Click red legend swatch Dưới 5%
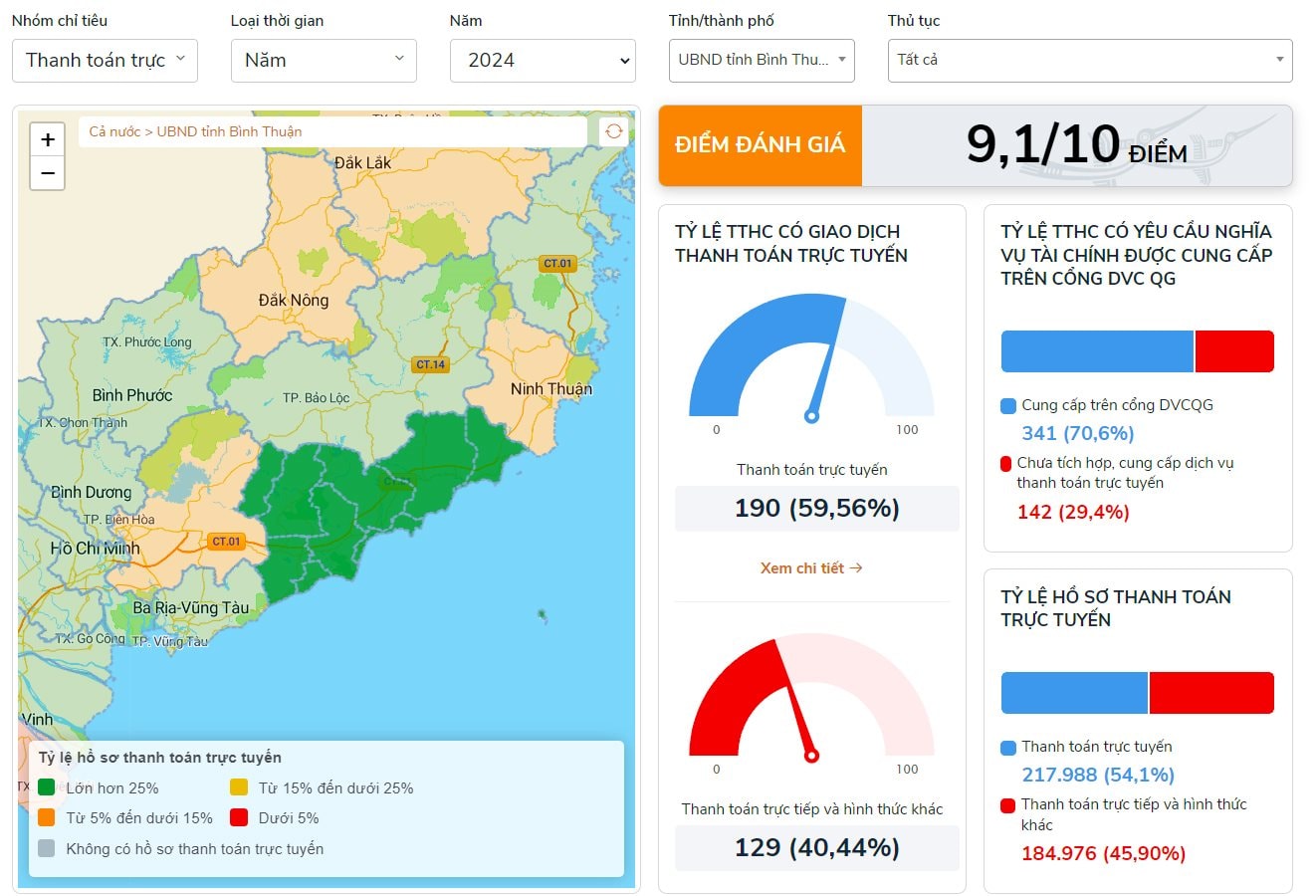Image resolution: width=1316 pixels, height=896 pixels. pos(239,817)
